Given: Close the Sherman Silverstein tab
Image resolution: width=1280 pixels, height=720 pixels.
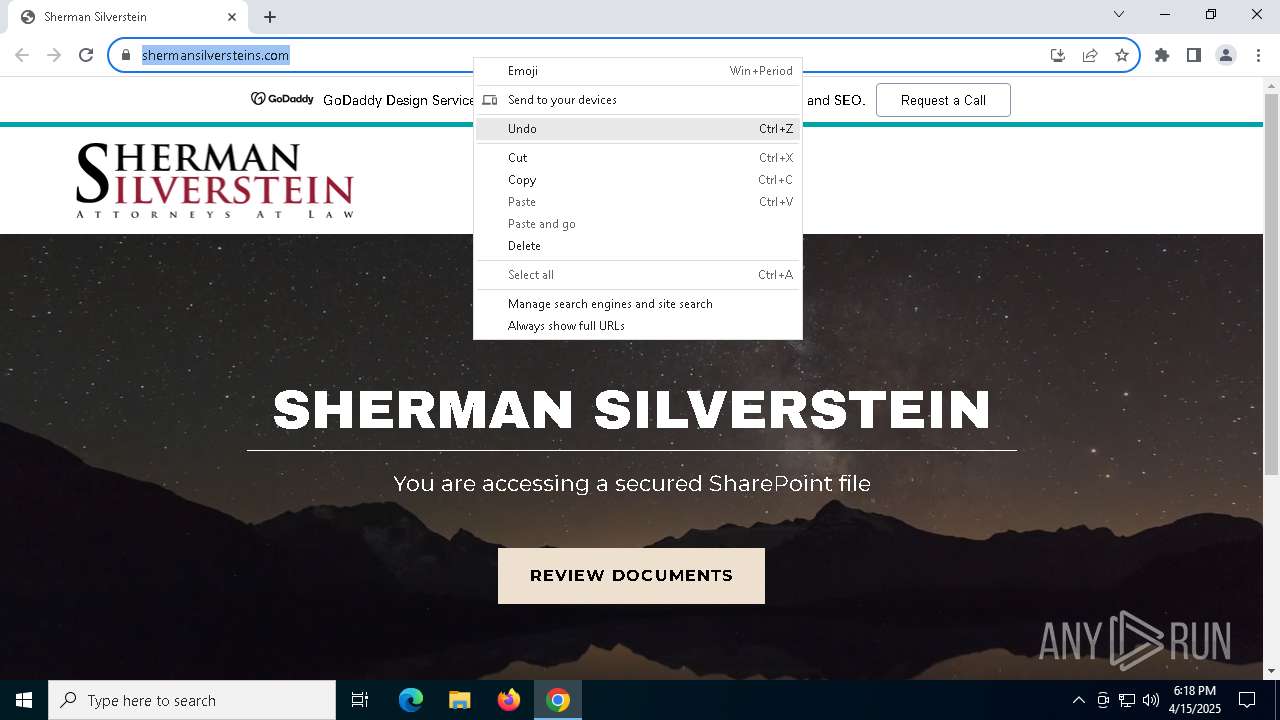Looking at the screenshot, I should (232, 17).
